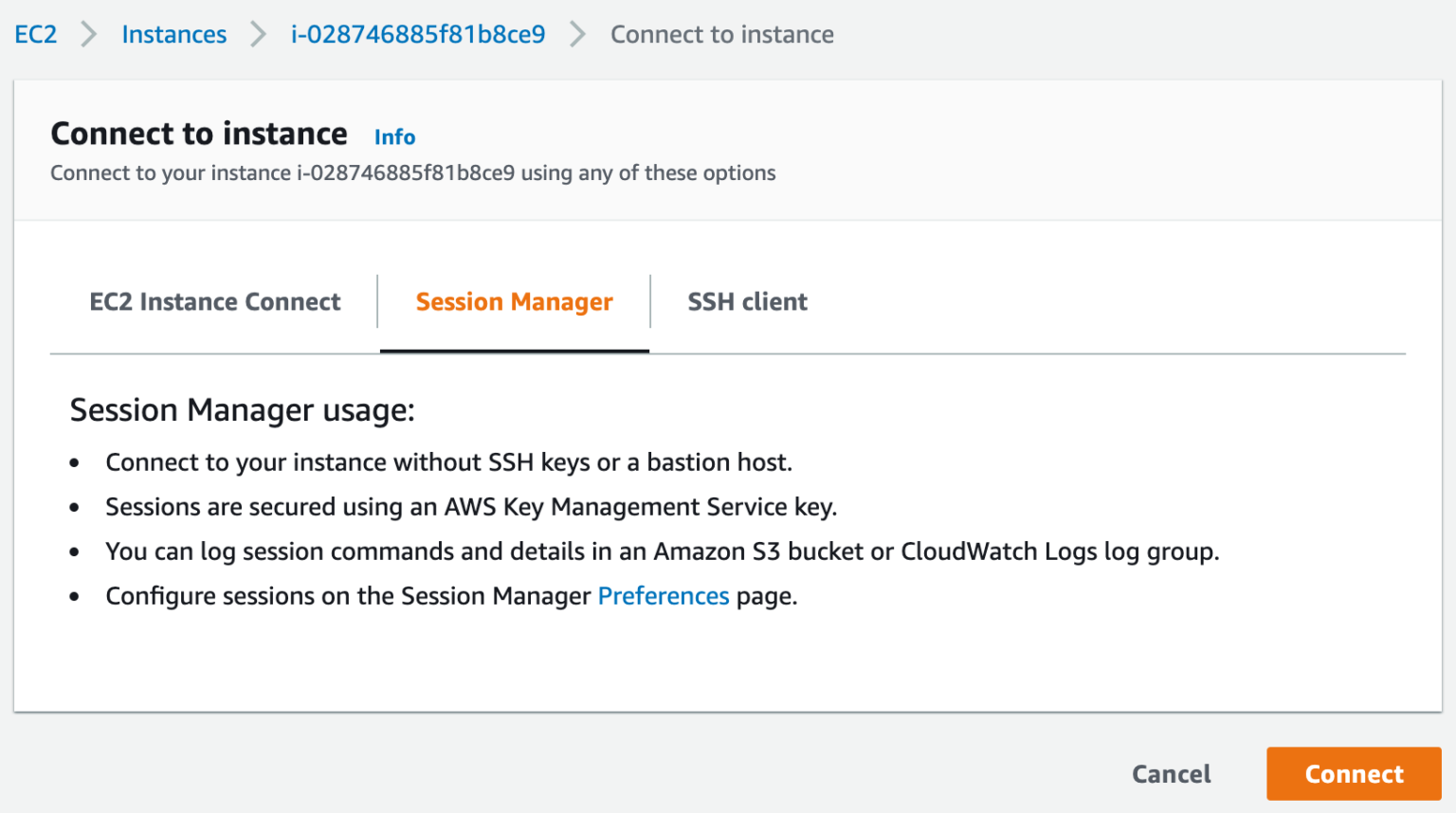Image resolution: width=1456 pixels, height=813 pixels.
Task: Click the AWS Key Management Service bullet text
Action: pos(471,506)
